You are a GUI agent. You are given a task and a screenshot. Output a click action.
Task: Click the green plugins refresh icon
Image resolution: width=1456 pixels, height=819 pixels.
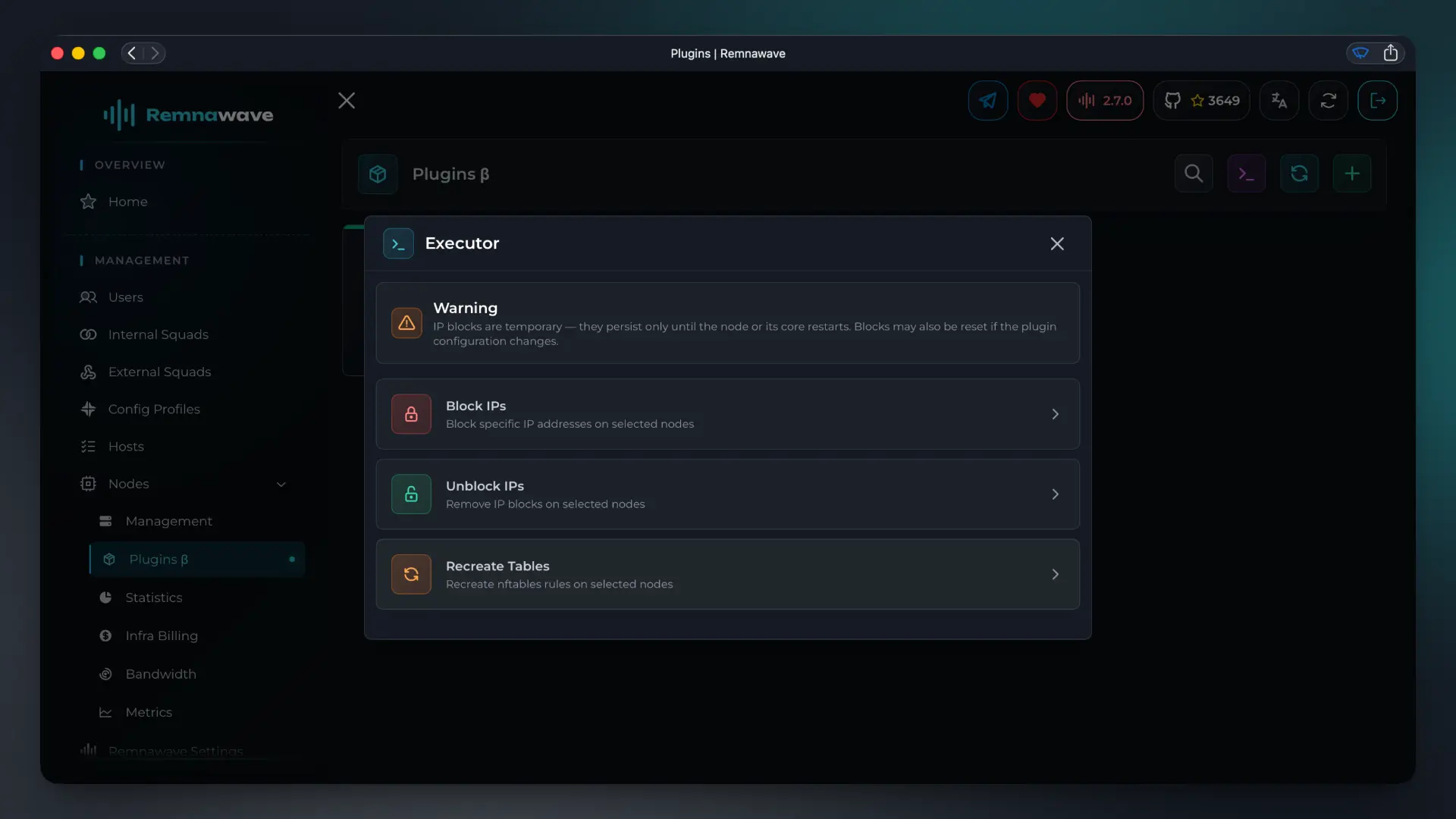[1299, 174]
